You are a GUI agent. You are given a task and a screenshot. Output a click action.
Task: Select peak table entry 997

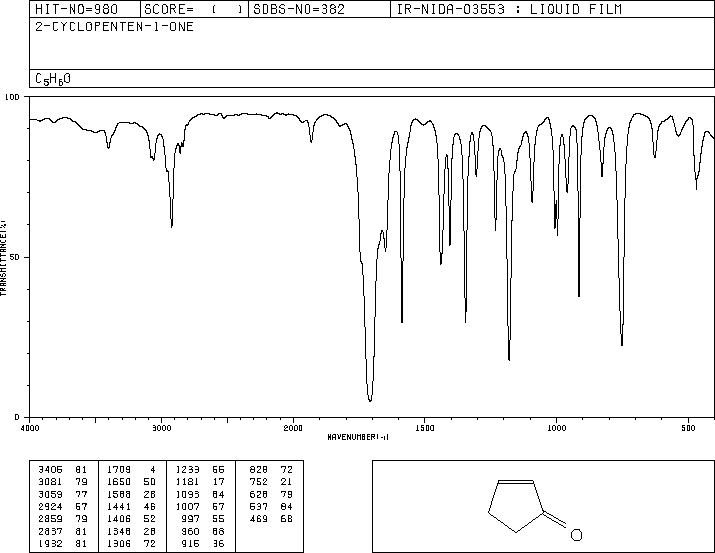coord(190,519)
